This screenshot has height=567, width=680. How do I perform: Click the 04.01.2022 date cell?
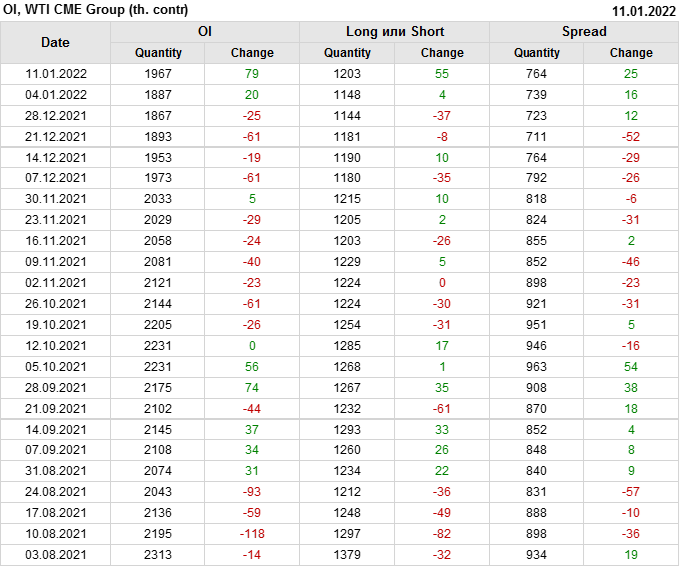click(x=55, y=95)
